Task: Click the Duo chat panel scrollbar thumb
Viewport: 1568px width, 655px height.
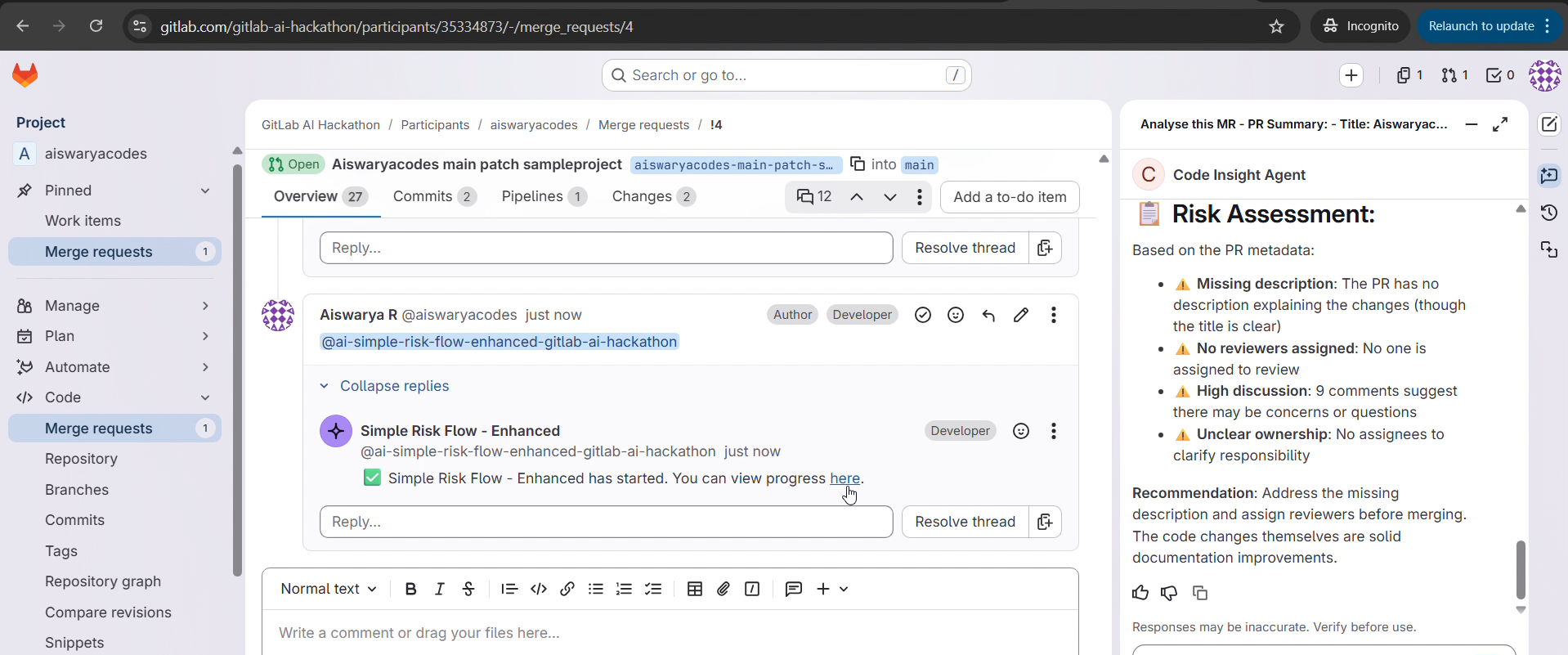Action: 1521,569
